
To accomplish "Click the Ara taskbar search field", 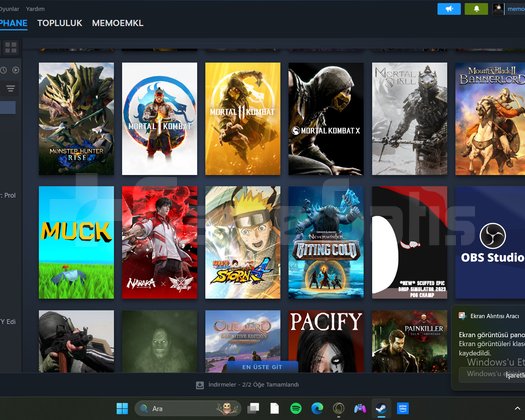I will pyautogui.click(x=188, y=408).
